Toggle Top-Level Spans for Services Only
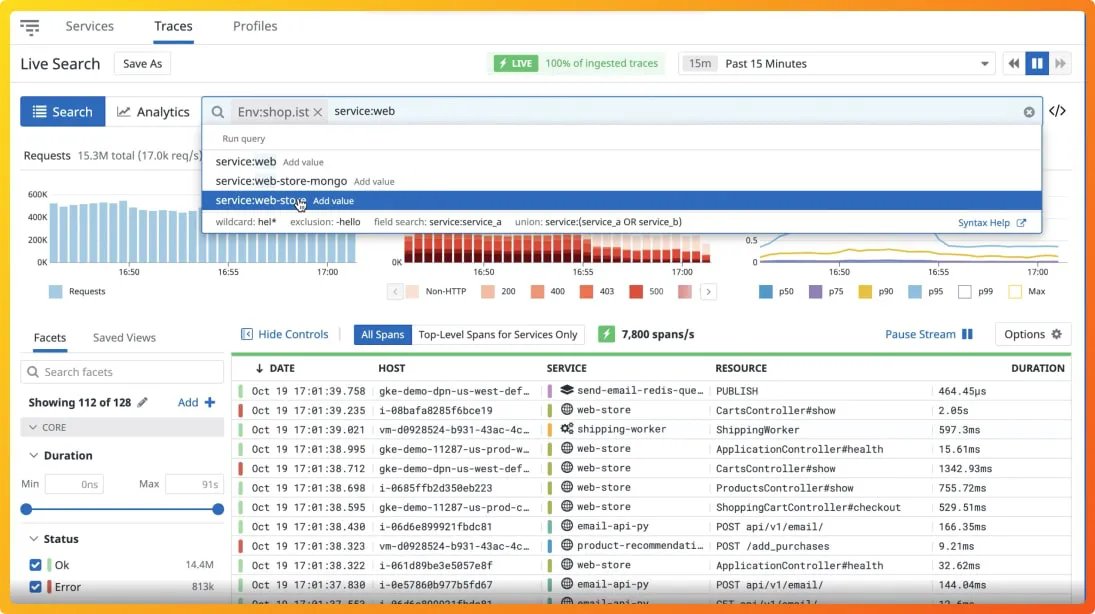Viewport: 1095px width, 614px height. (x=497, y=334)
